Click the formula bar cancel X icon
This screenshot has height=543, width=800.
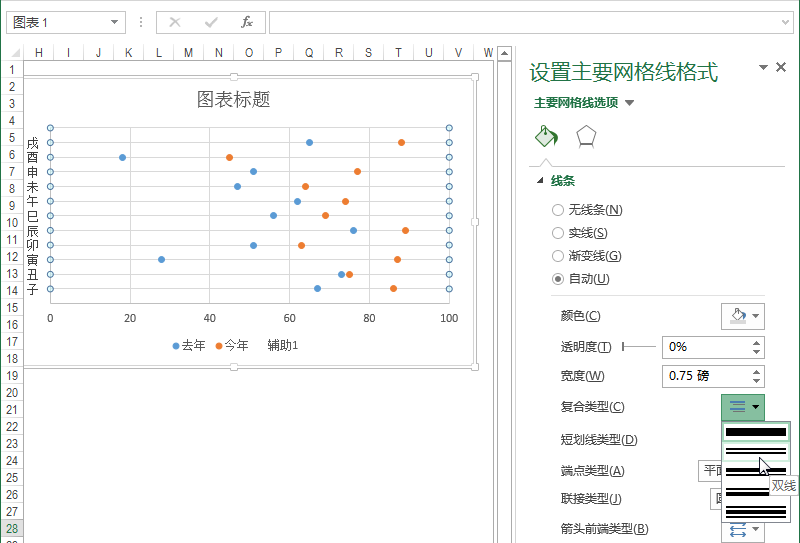pos(175,22)
